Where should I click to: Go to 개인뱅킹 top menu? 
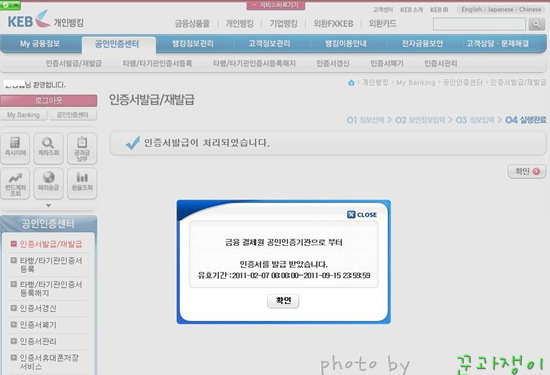coord(240,24)
